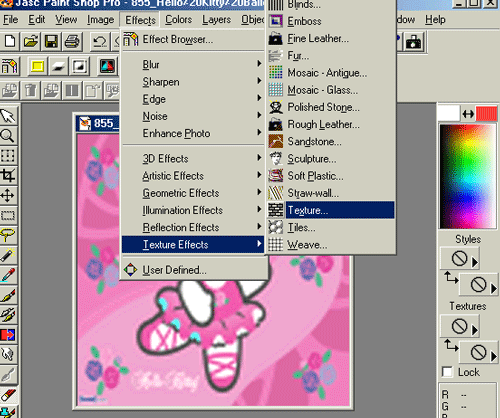Viewport: 500px width, 418px height.
Task: Select the Mover tool
Action: click(x=8, y=196)
